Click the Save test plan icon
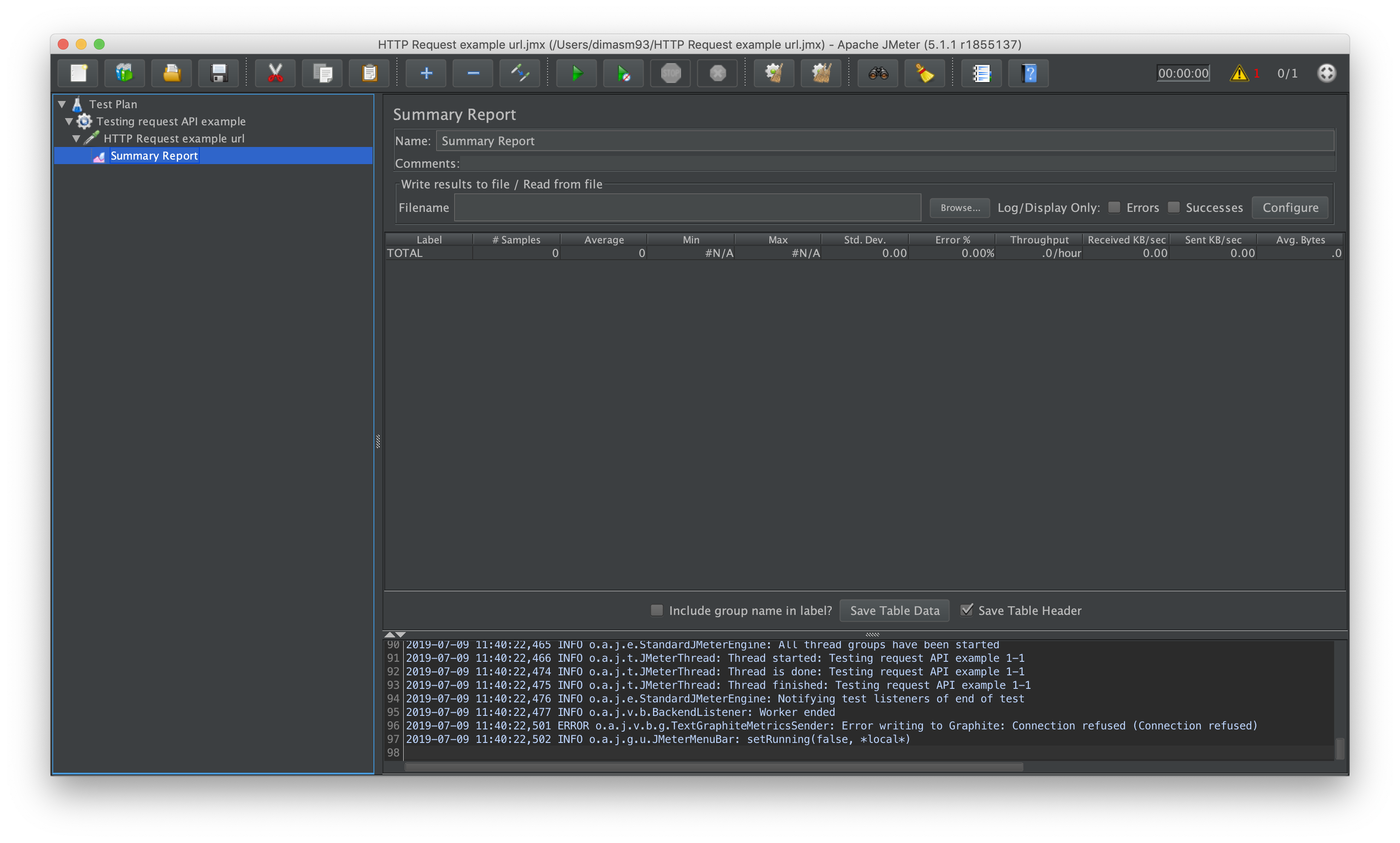 (x=219, y=73)
